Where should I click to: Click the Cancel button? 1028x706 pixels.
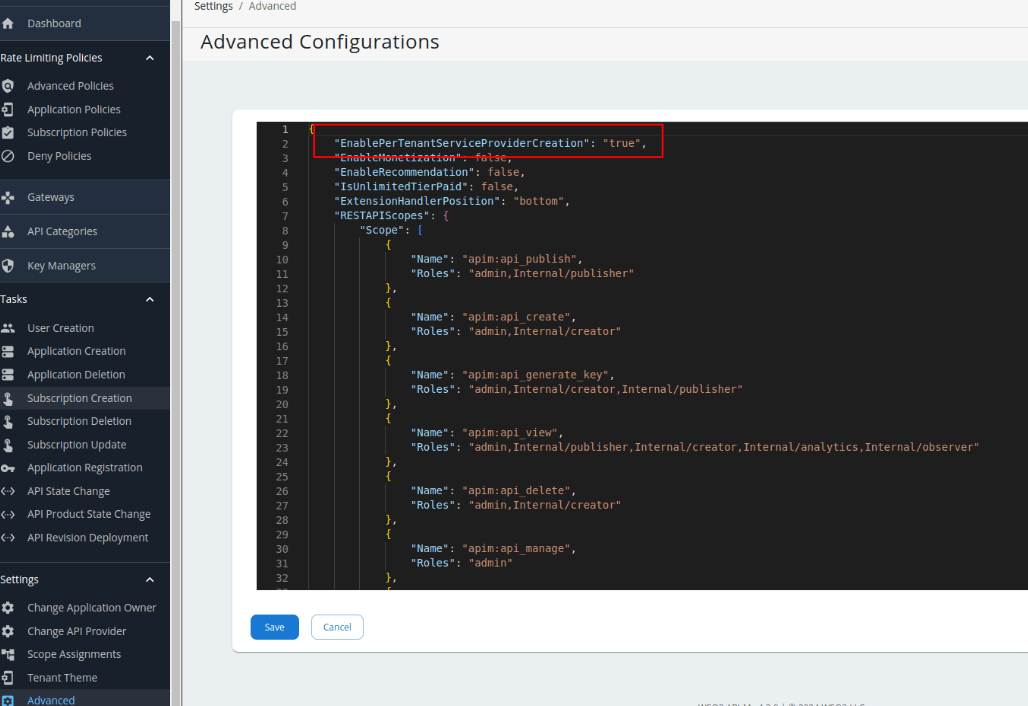click(337, 627)
